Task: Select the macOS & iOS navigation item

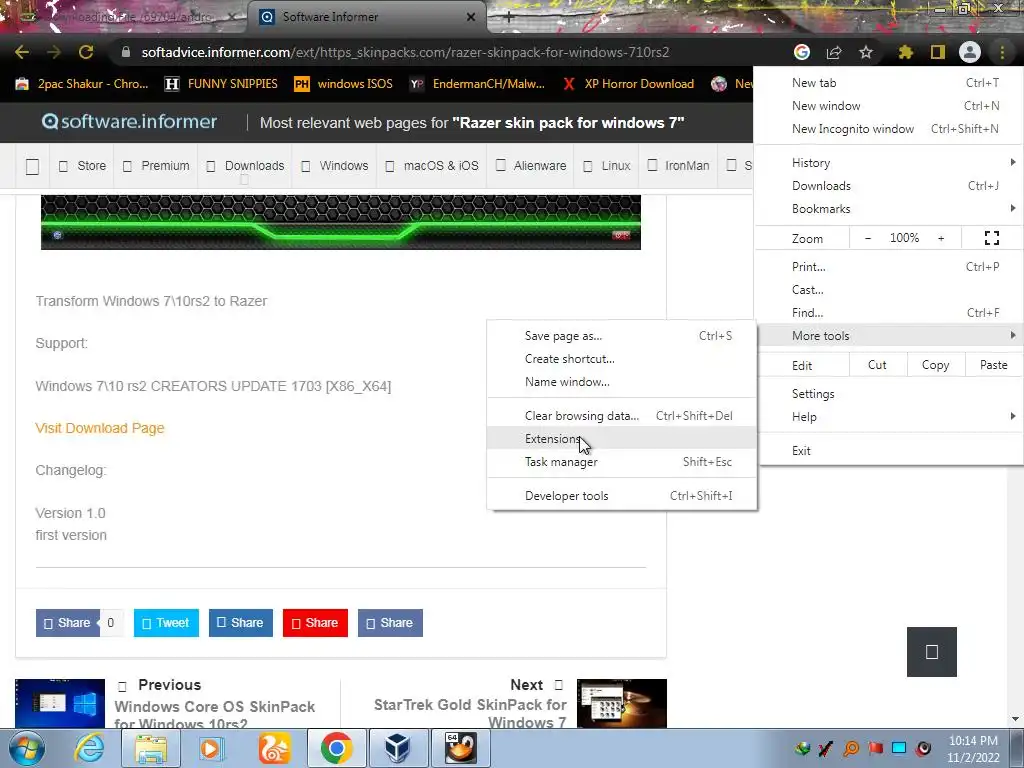Action: (432, 166)
